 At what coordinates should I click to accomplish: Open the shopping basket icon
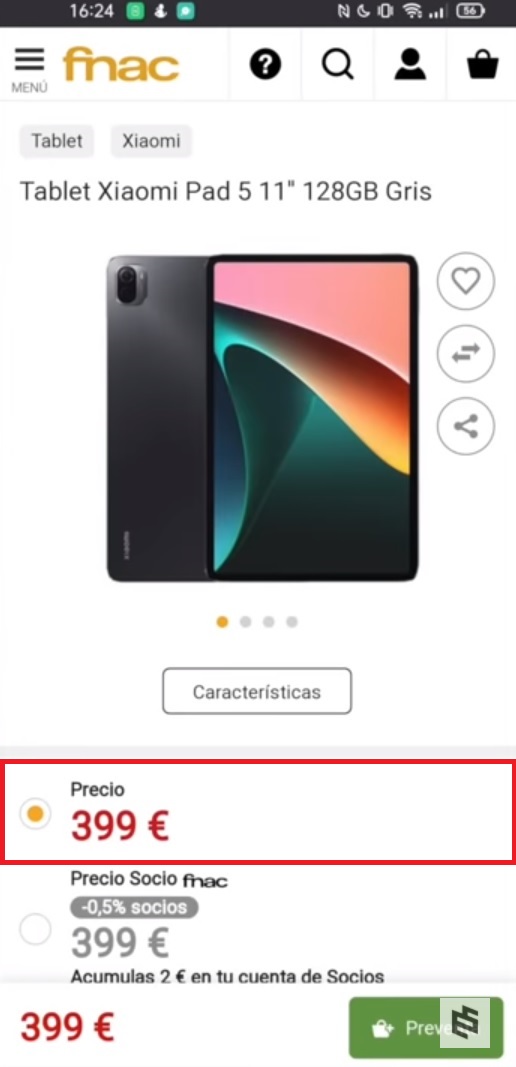click(x=483, y=65)
